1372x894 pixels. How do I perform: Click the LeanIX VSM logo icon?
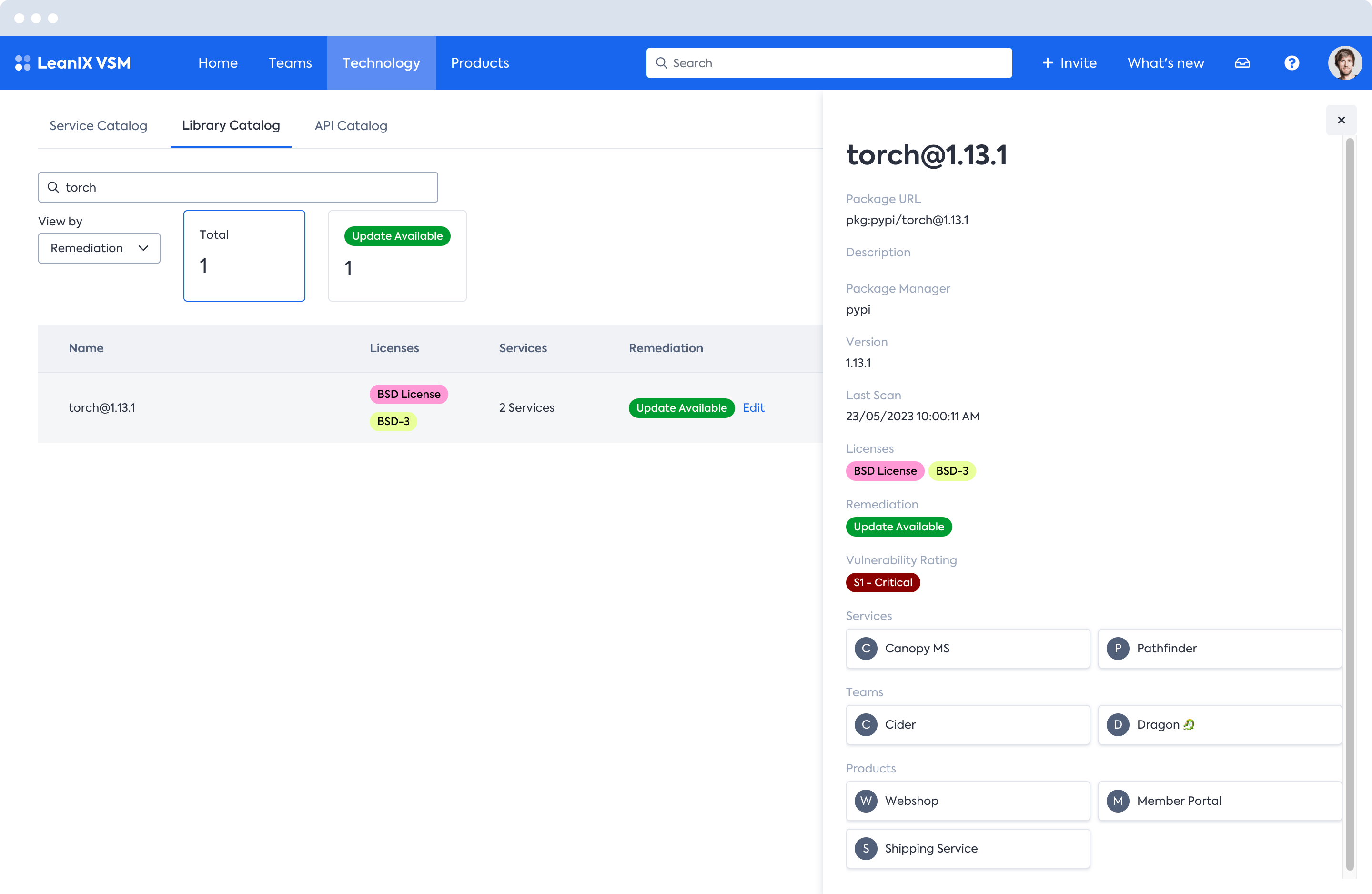[22, 63]
